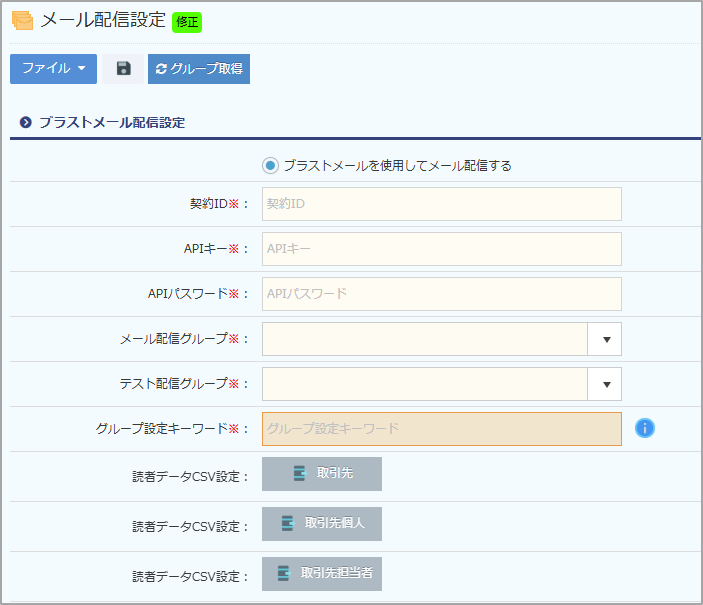This screenshot has height=605, width=703.
Task: Select the ブラストメールを使用してメール配信する radio button
Action: pos(270,166)
